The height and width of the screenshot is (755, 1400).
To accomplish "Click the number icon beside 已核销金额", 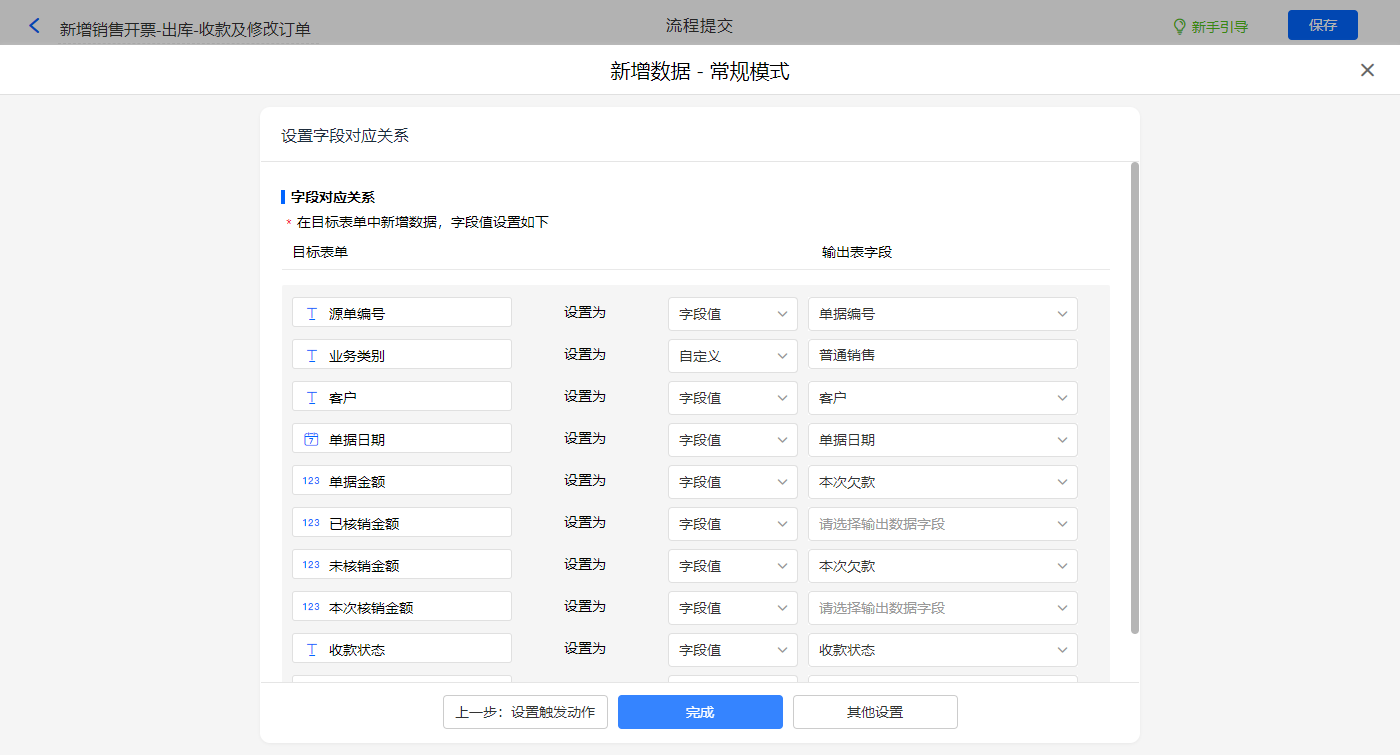I will 311,523.
